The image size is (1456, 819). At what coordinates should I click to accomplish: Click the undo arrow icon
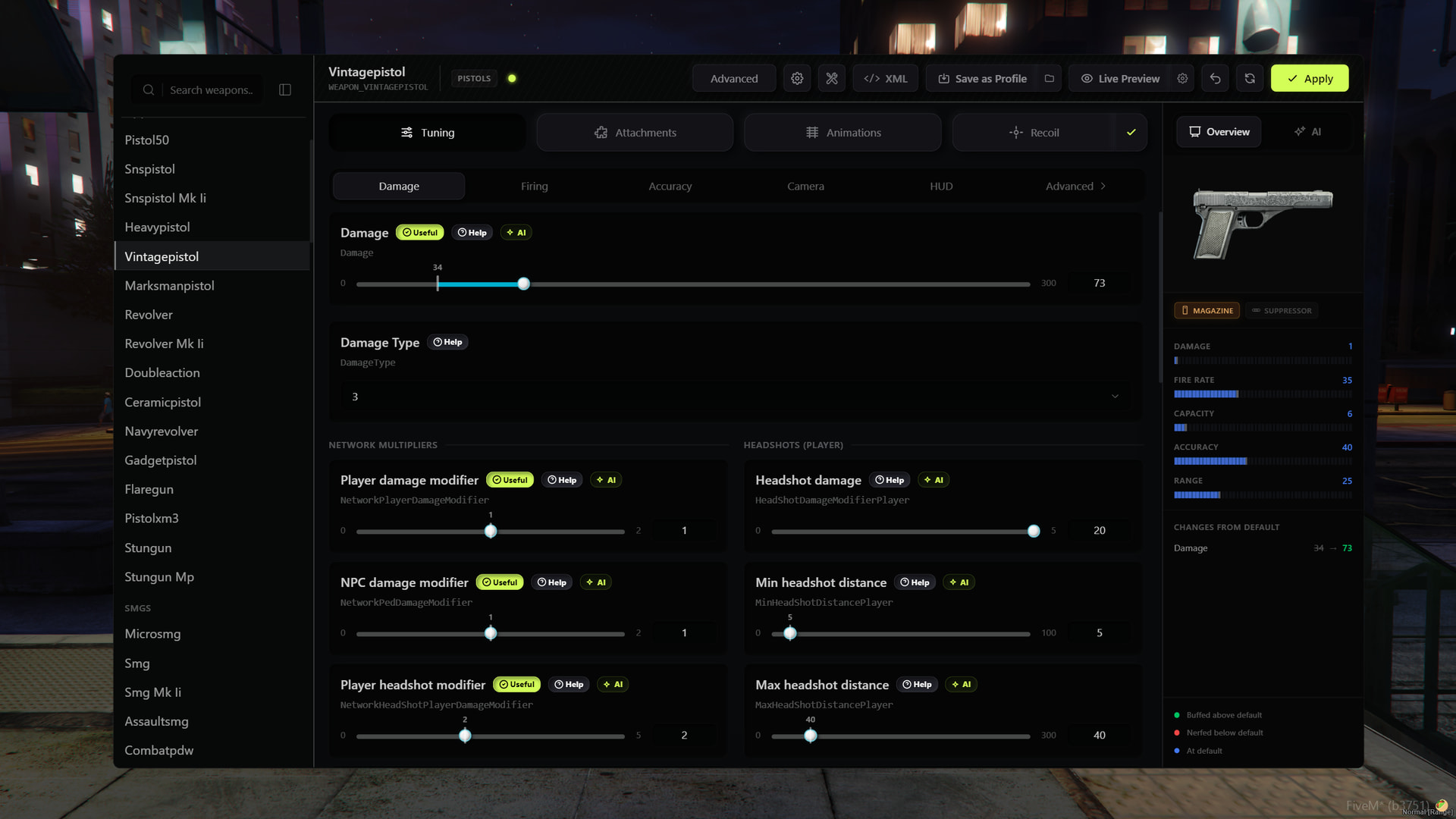(1215, 78)
